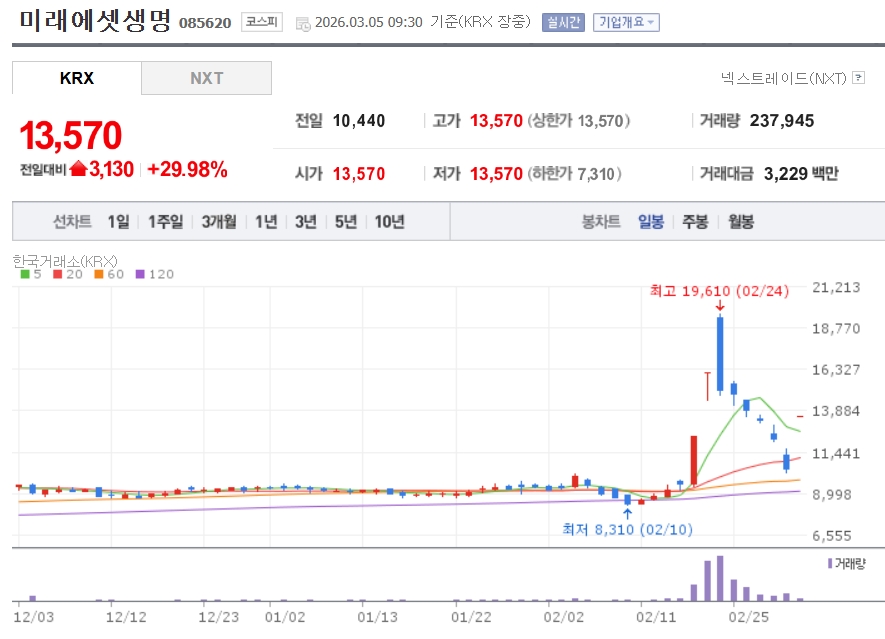Click the 최고 19,610 (02/24) label
Image resolution: width=885 pixels, height=639 pixels.
coord(719,291)
